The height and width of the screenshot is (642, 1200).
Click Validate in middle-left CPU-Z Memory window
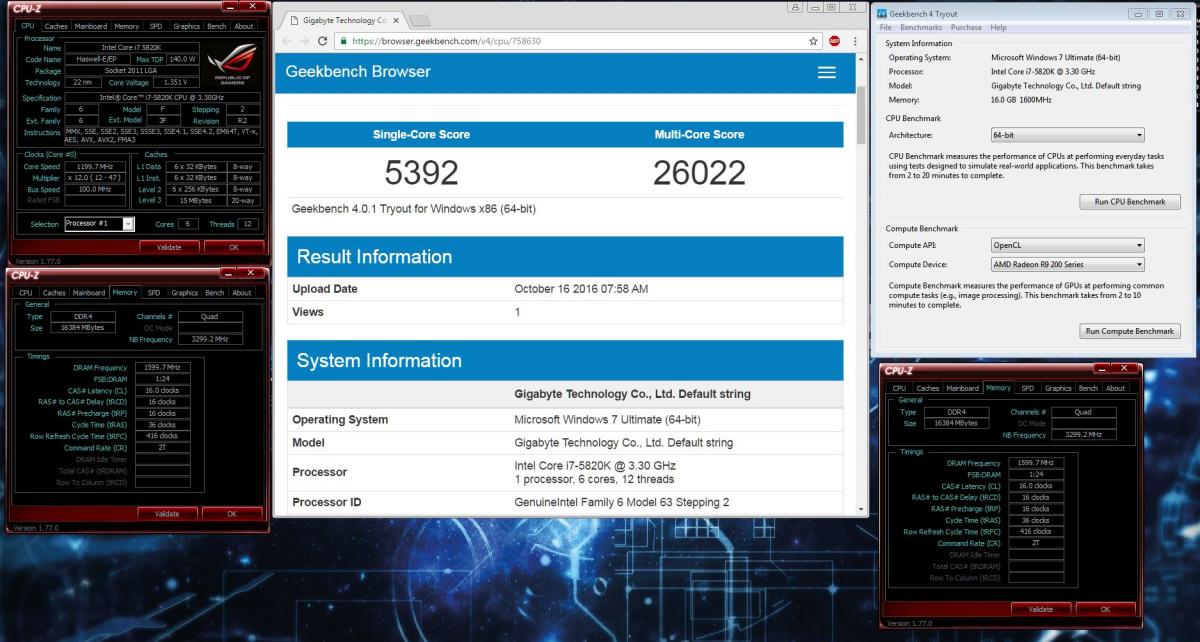tap(168, 514)
